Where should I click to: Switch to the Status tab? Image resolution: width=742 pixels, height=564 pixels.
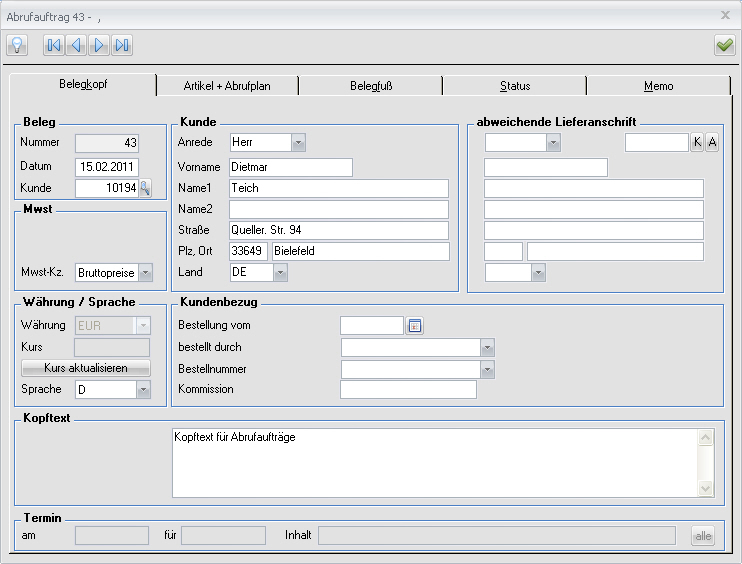click(515, 86)
